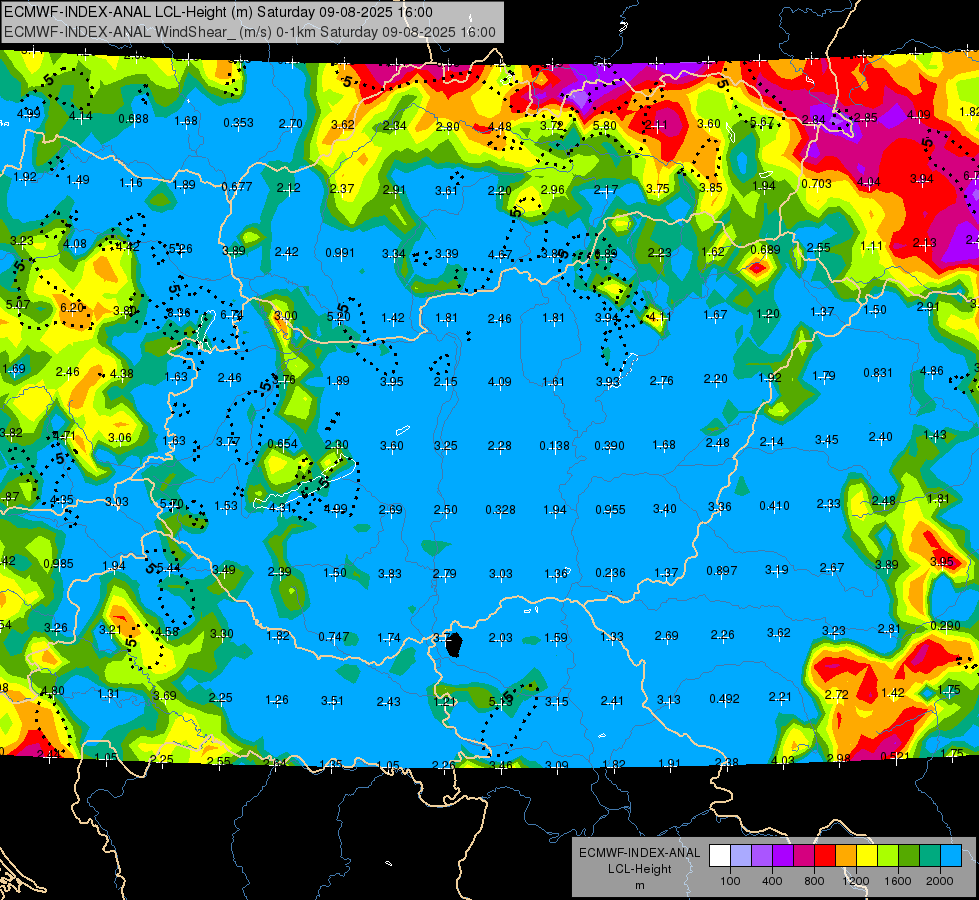The height and width of the screenshot is (900, 979).
Task: Click the WindShear 0-1km title line in the header
Action: tap(250, 32)
